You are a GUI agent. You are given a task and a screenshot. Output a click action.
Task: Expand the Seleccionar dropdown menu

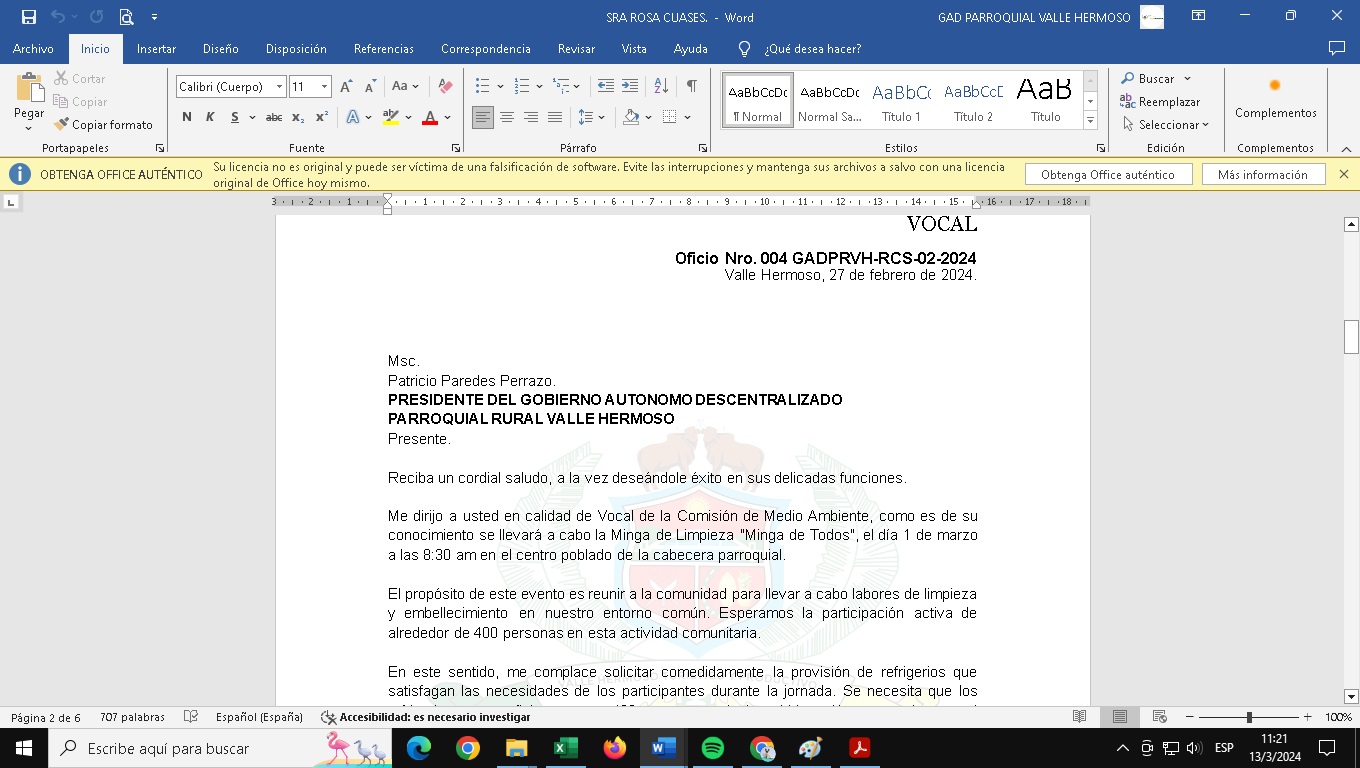click(x=1166, y=125)
